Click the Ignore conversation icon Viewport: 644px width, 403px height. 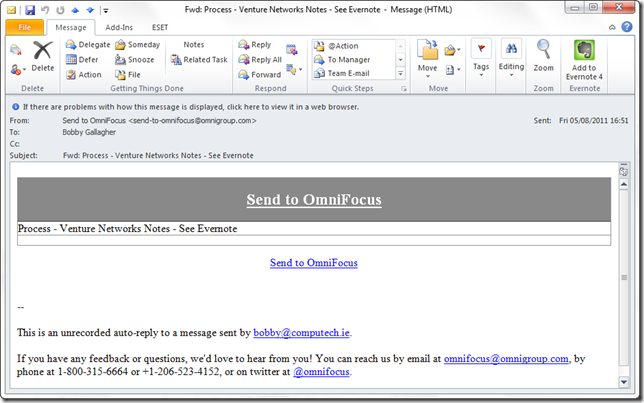click(x=16, y=50)
